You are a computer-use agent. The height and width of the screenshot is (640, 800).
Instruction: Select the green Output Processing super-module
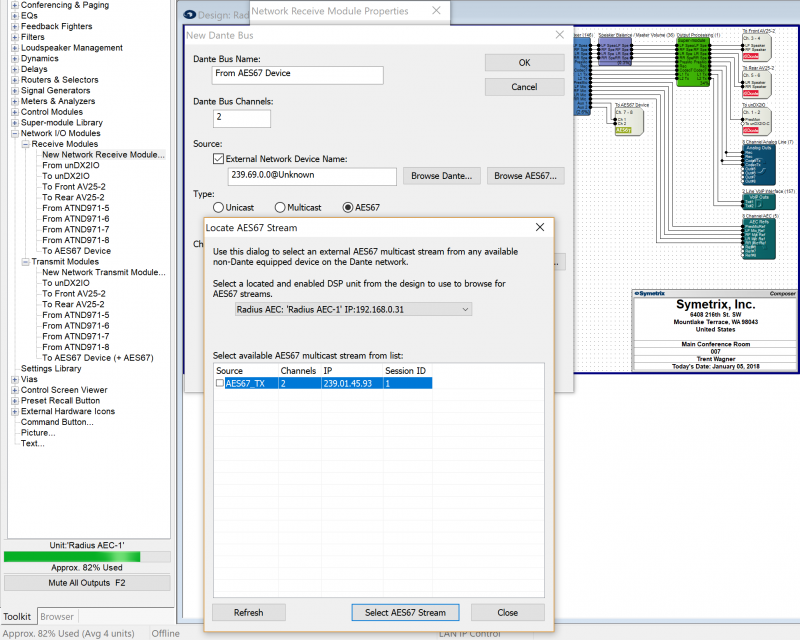click(x=692, y=61)
